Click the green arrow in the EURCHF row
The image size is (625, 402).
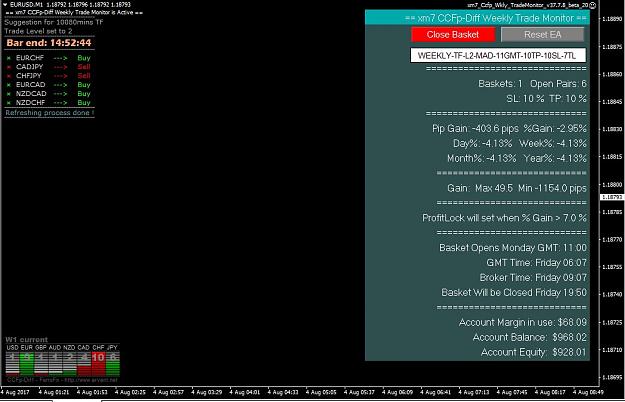[x=61, y=58]
